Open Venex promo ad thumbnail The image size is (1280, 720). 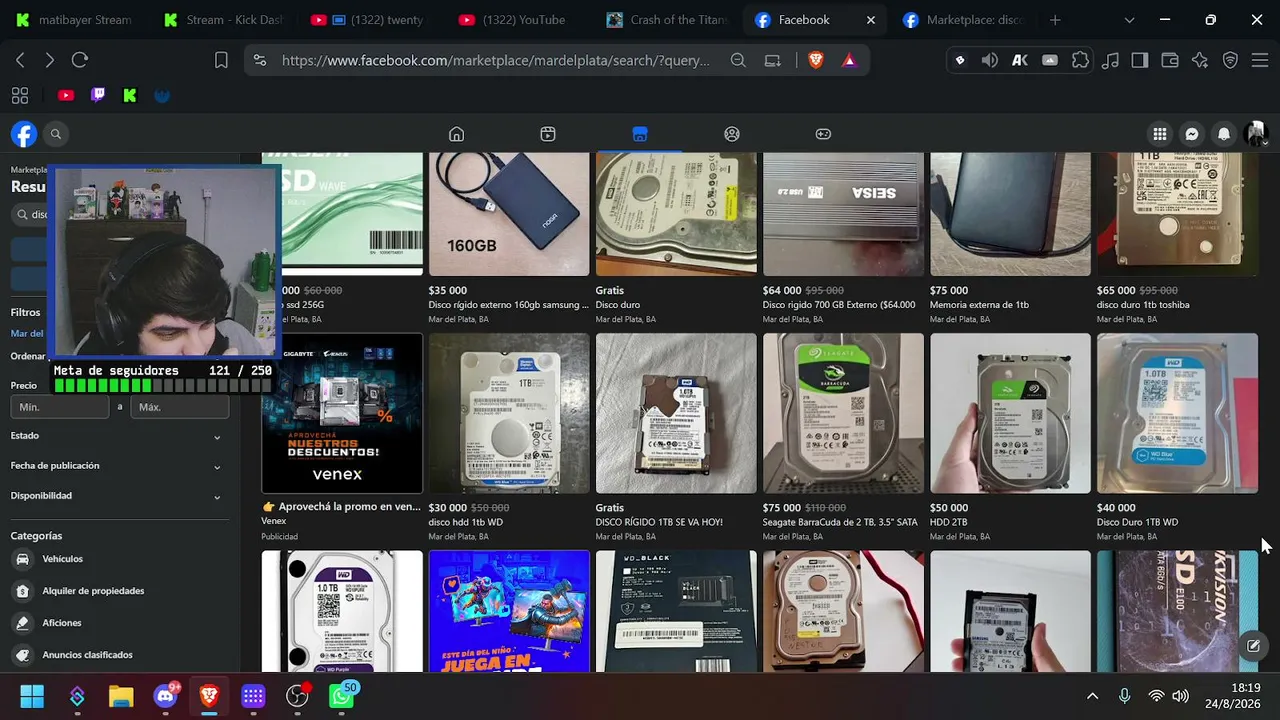pyautogui.click(x=342, y=413)
